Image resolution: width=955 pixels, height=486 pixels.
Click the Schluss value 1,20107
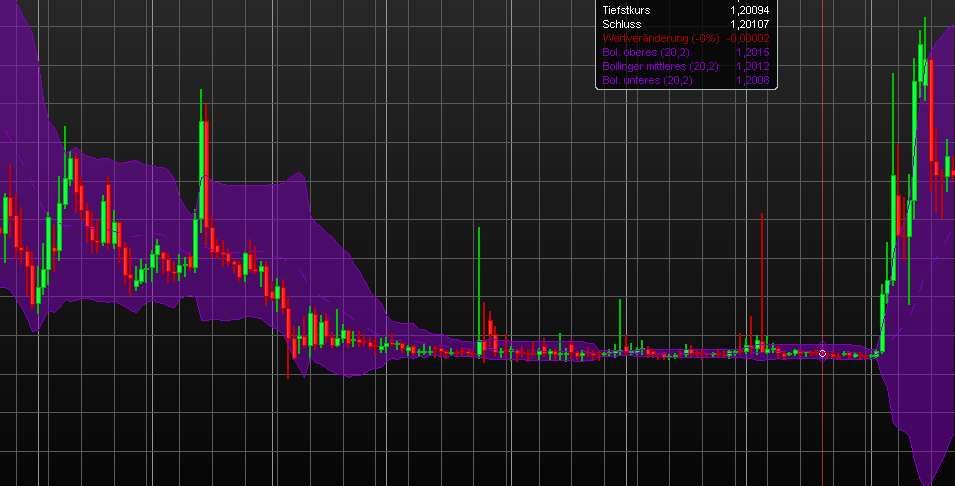click(750, 24)
